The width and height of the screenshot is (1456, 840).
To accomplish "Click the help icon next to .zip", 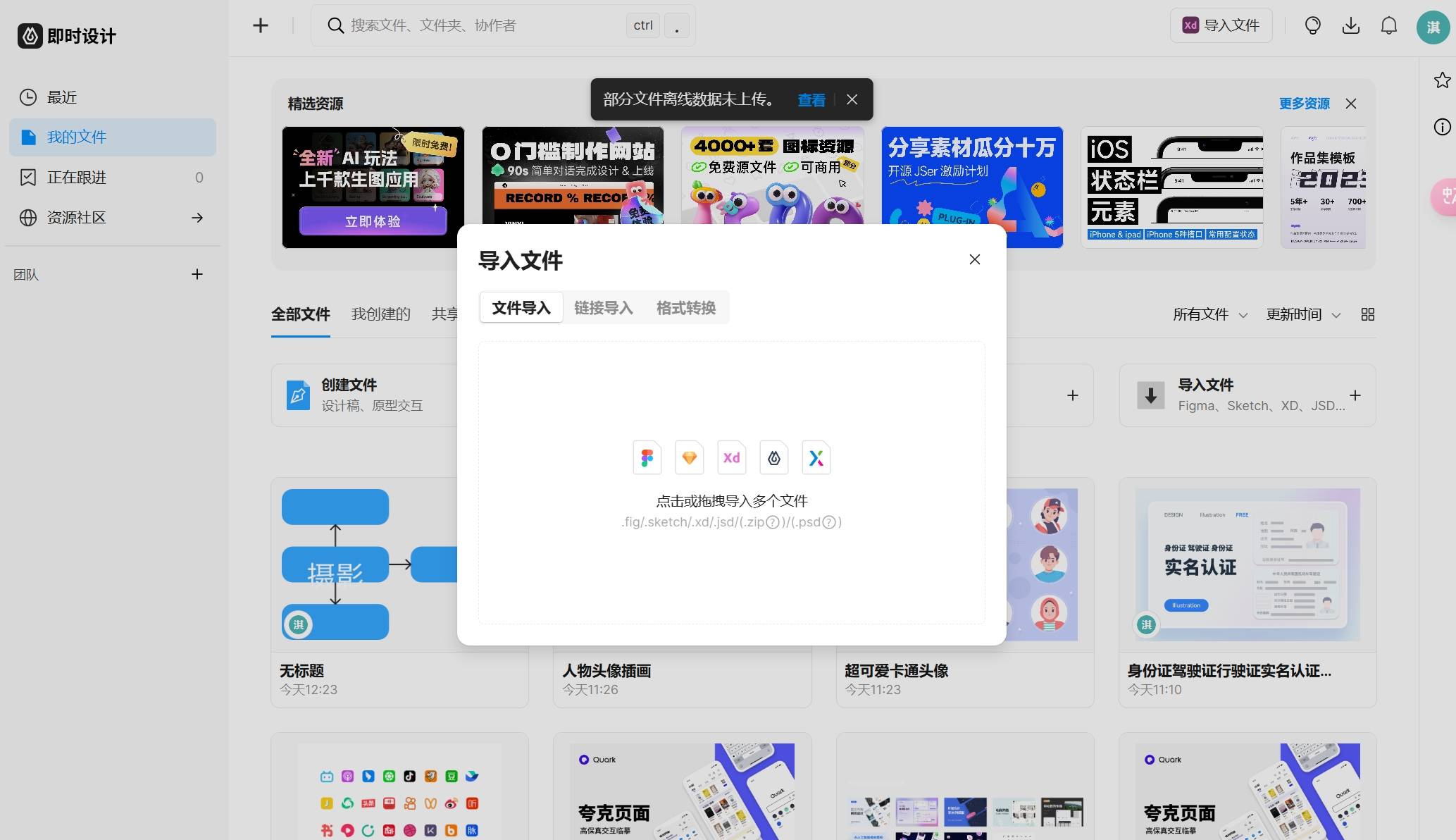I will click(x=773, y=522).
